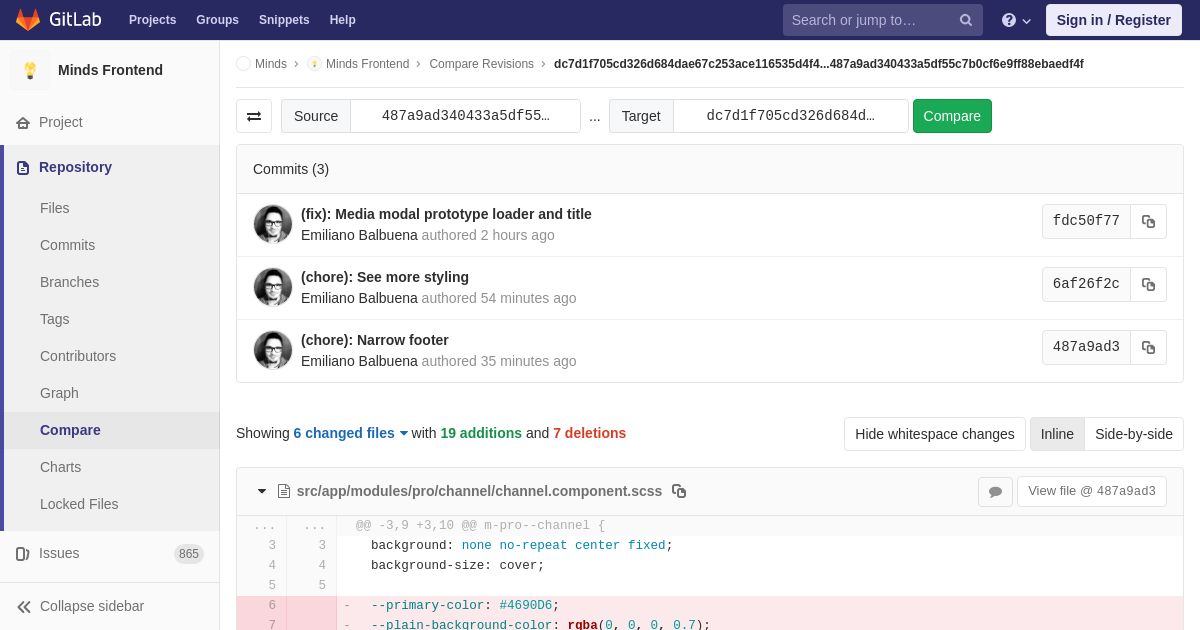This screenshot has width=1200, height=630.
Task: Open the Groups menu
Action: (x=217, y=20)
